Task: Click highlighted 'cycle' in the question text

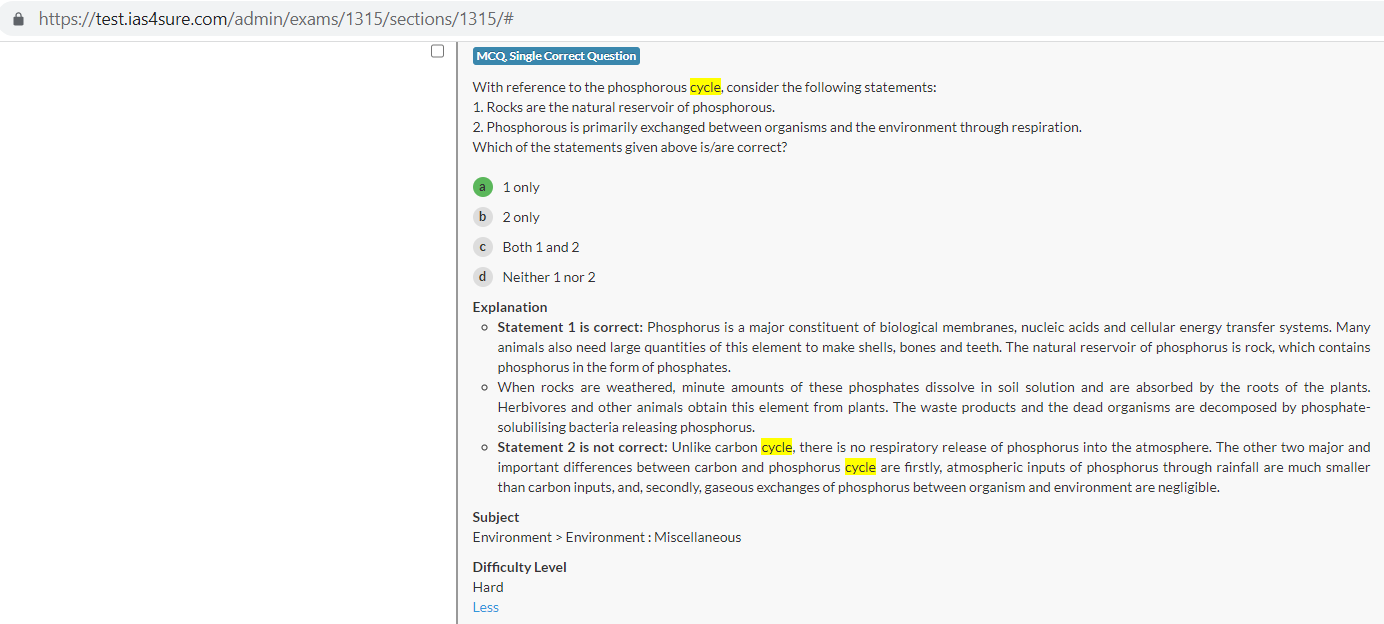Action: 705,87
